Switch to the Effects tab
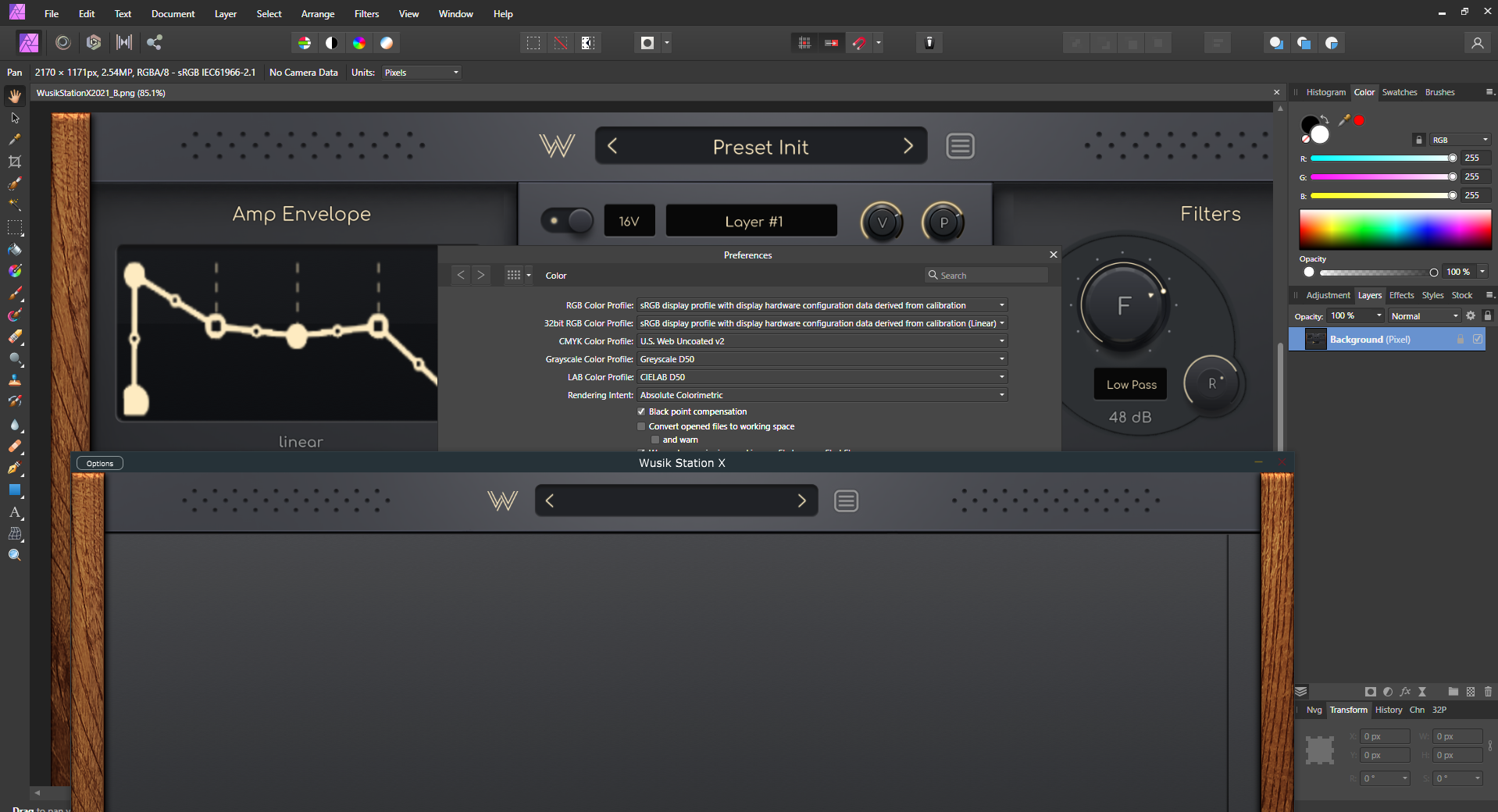Screen dimensions: 1498x812 1401,295
